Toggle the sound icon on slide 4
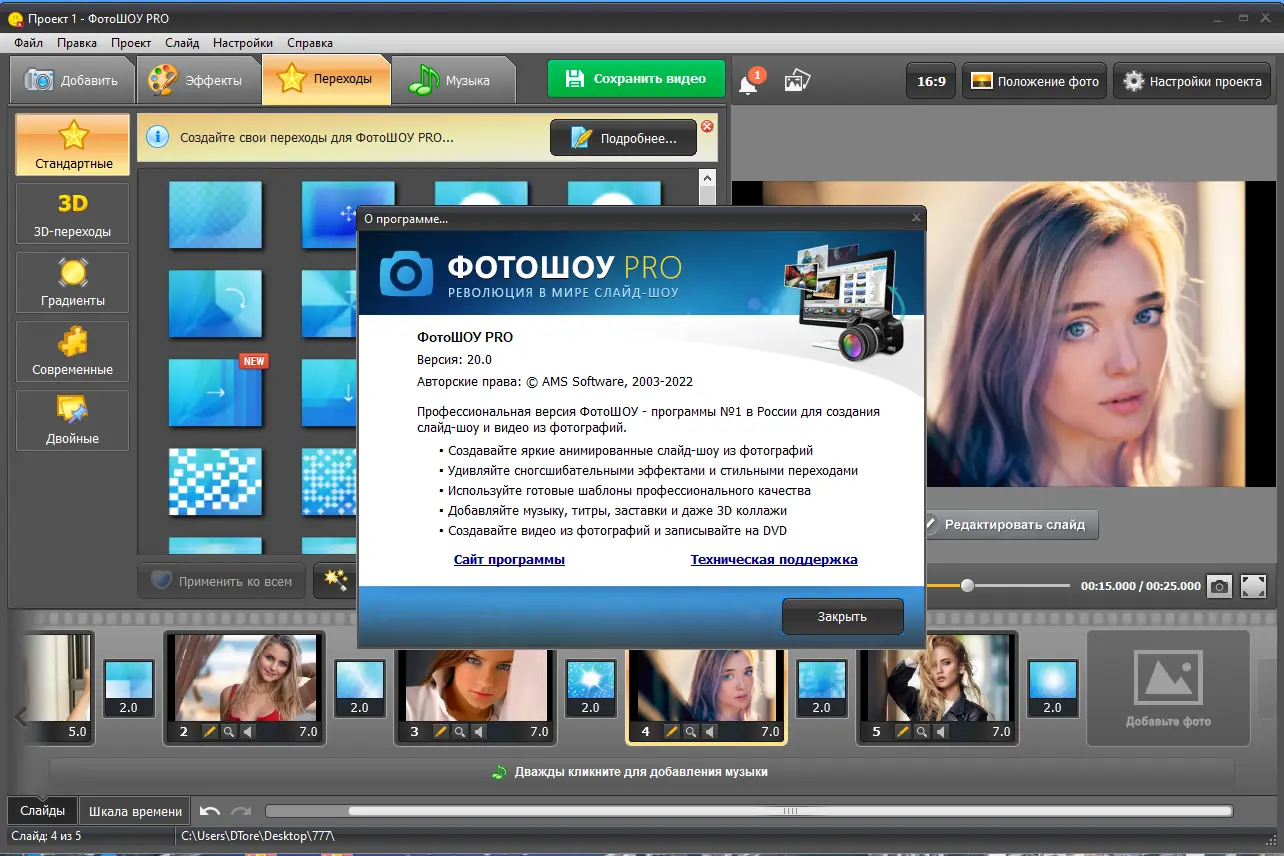 pos(710,732)
